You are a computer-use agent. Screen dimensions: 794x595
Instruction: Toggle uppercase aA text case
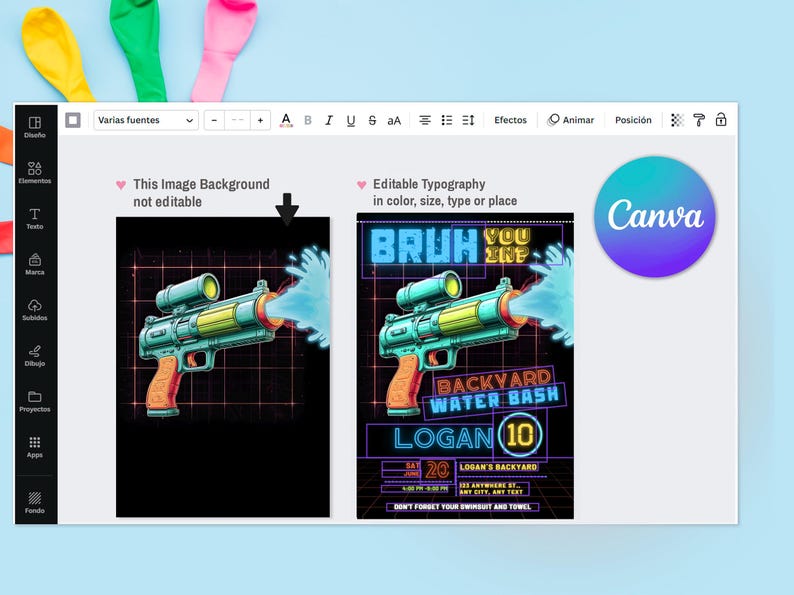click(394, 121)
